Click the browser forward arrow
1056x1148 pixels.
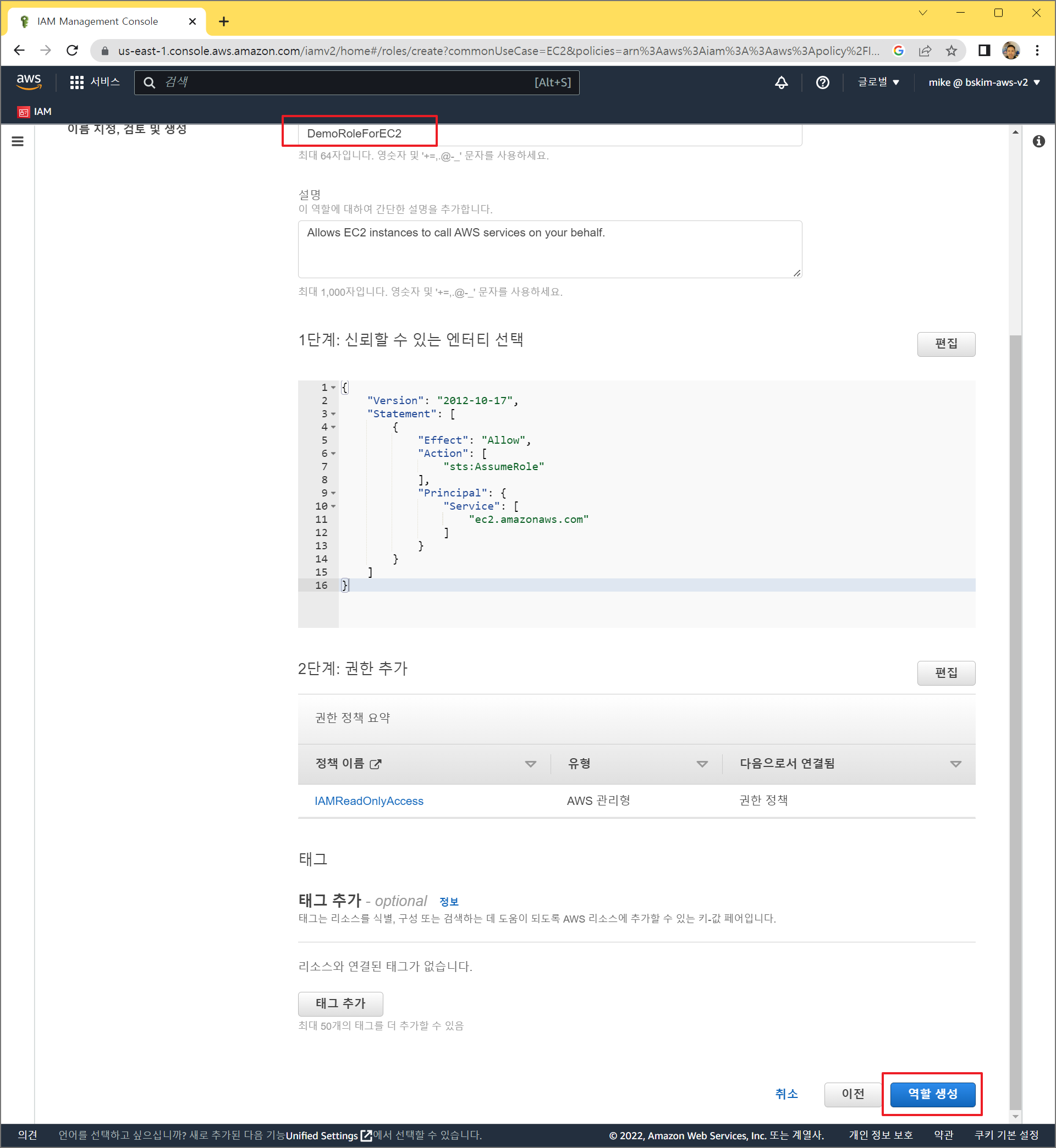tap(45, 50)
